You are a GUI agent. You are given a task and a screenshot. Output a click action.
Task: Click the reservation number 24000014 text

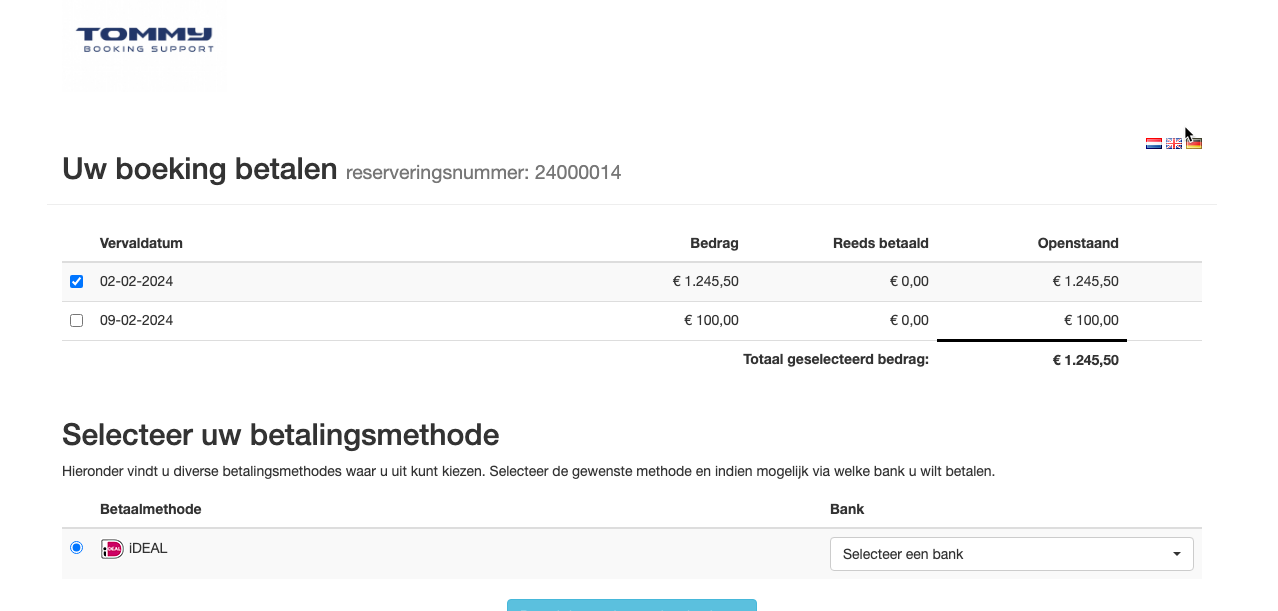point(578,173)
